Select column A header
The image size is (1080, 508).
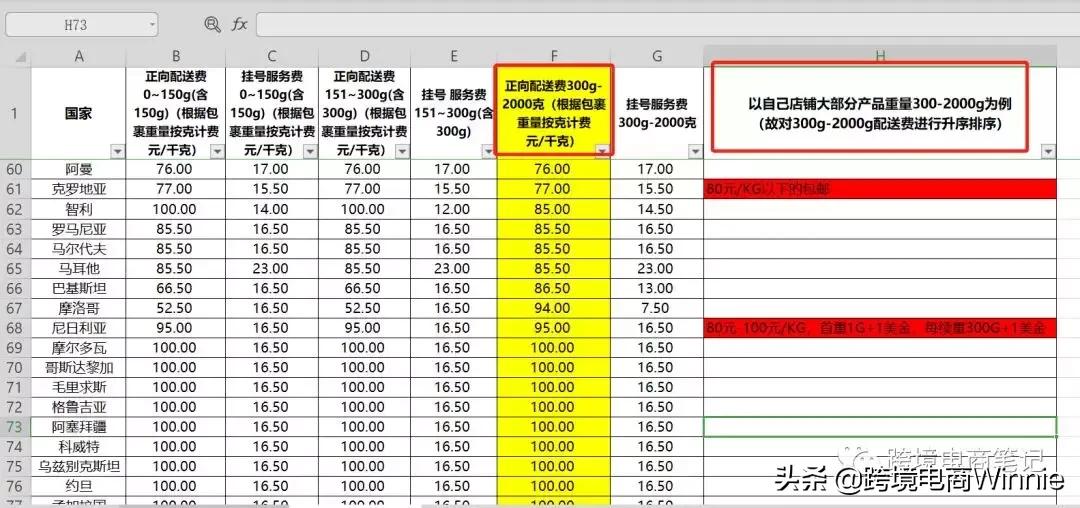coord(78,56)
